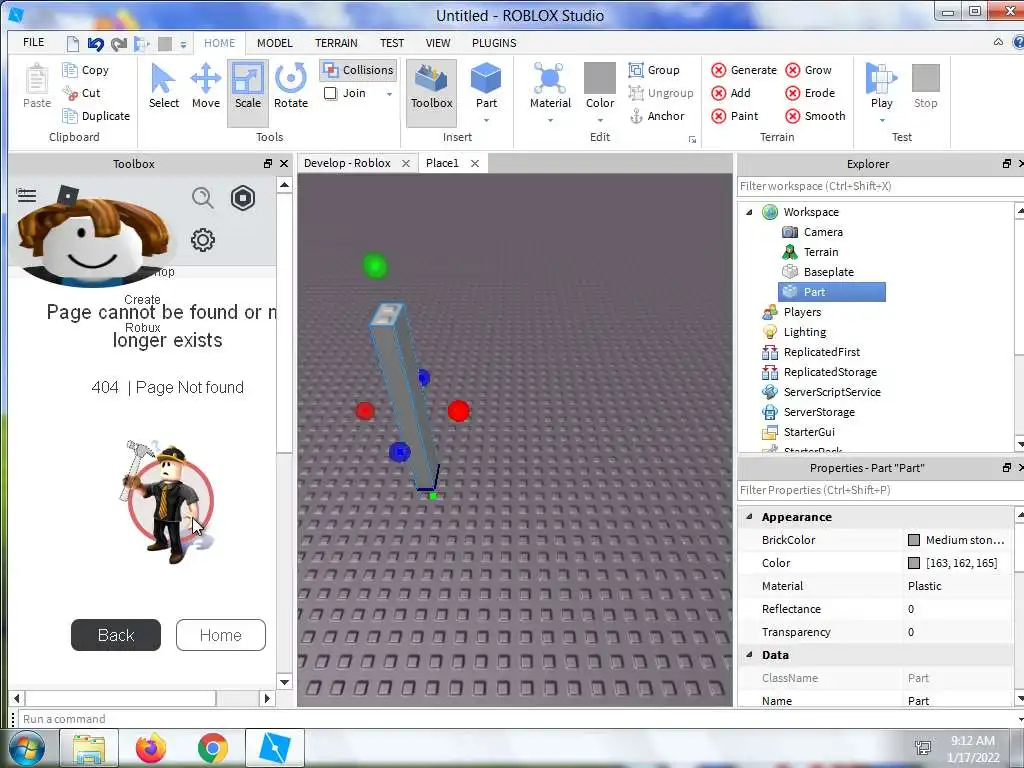Open the settings gear in Toolbox
This screenshot has height=768, width=1024.
point(202,240)
